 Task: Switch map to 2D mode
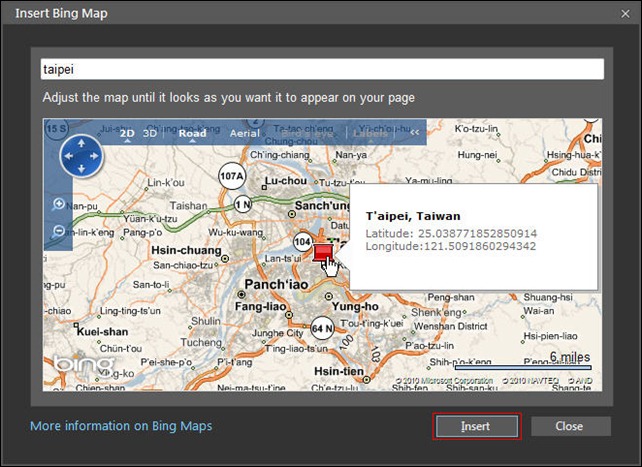pos(128,133)
